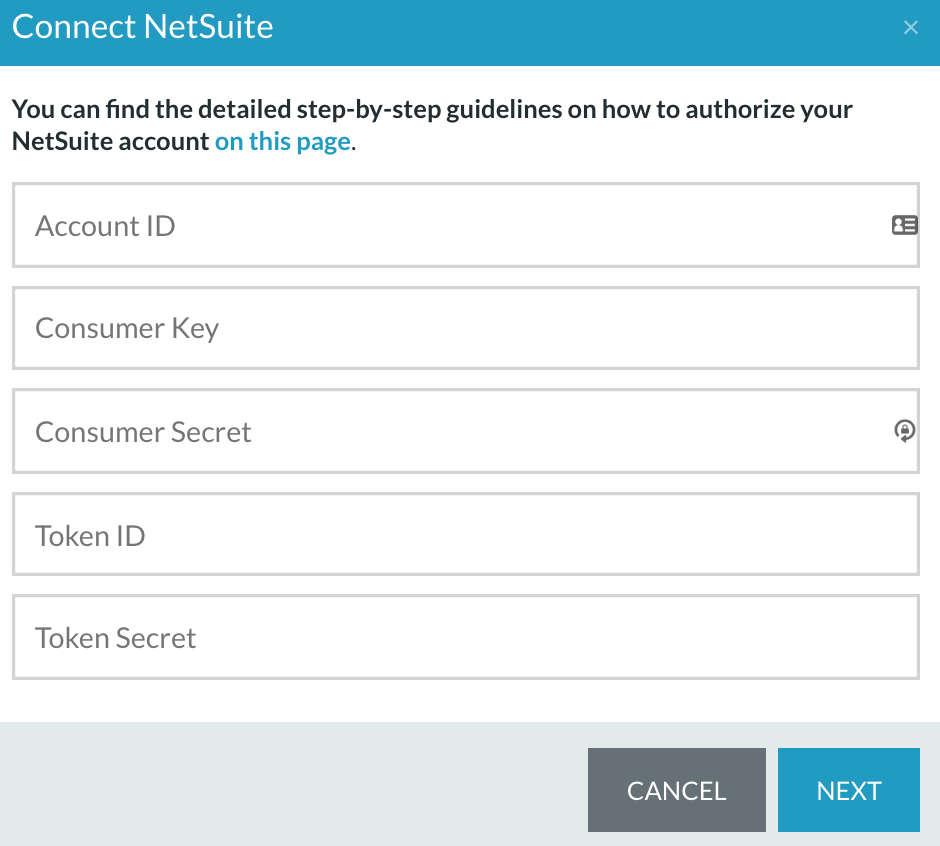Activate the Token ID input box
940x846 pixels.
pos(466,534)
